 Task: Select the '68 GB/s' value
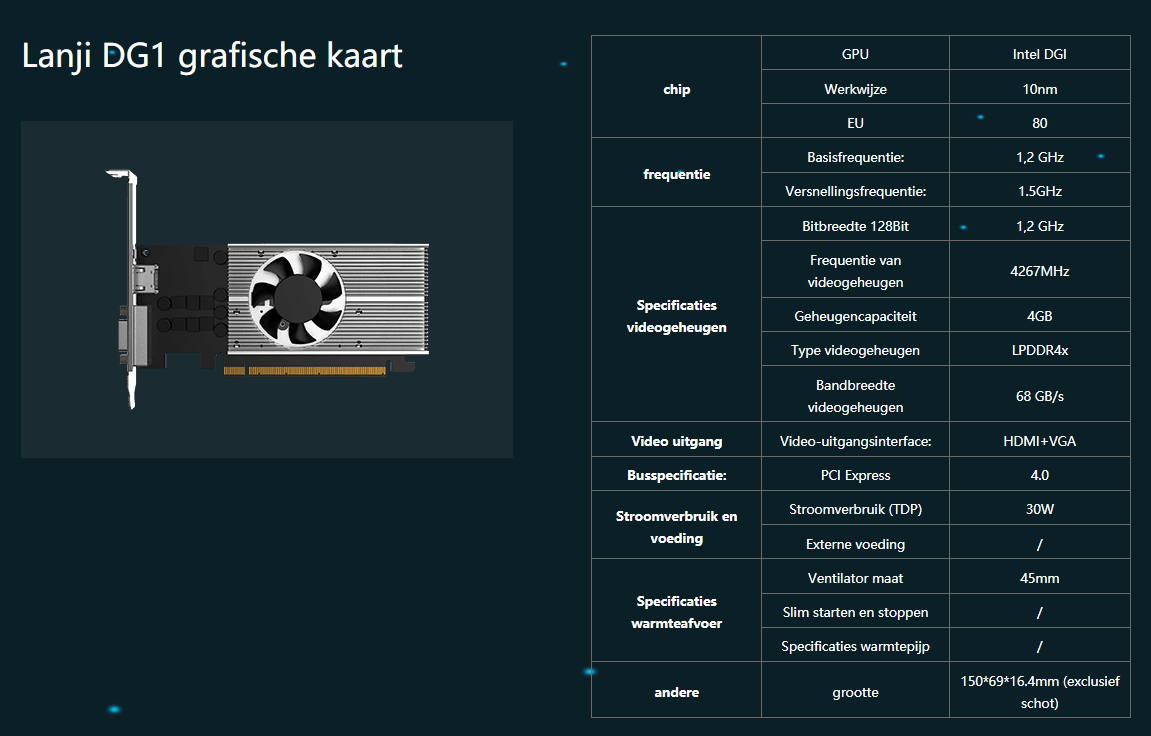click(x=1039, y=394)
